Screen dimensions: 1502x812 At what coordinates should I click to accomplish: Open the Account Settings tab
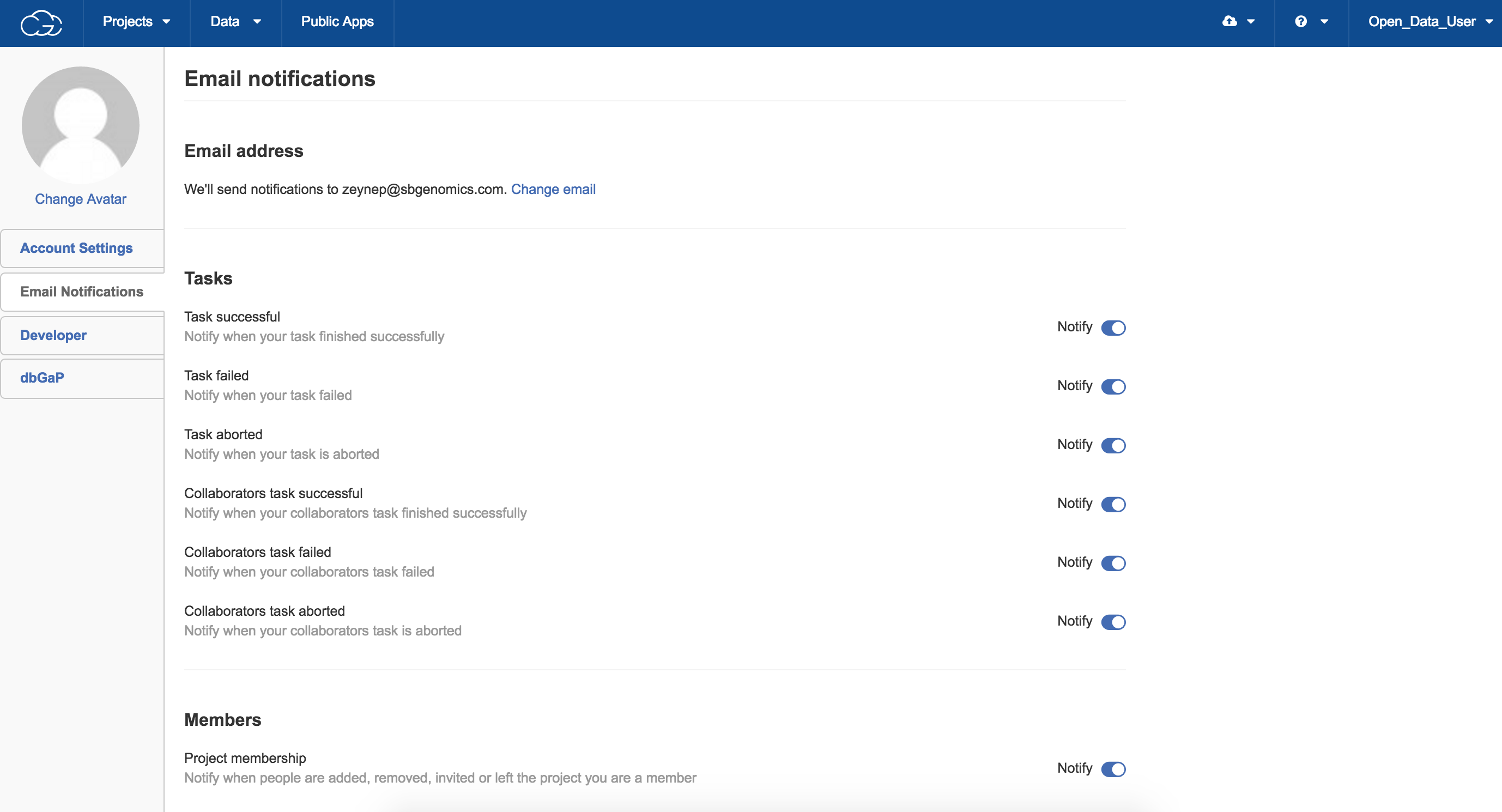pyautogui.click(x=82, y=249)
